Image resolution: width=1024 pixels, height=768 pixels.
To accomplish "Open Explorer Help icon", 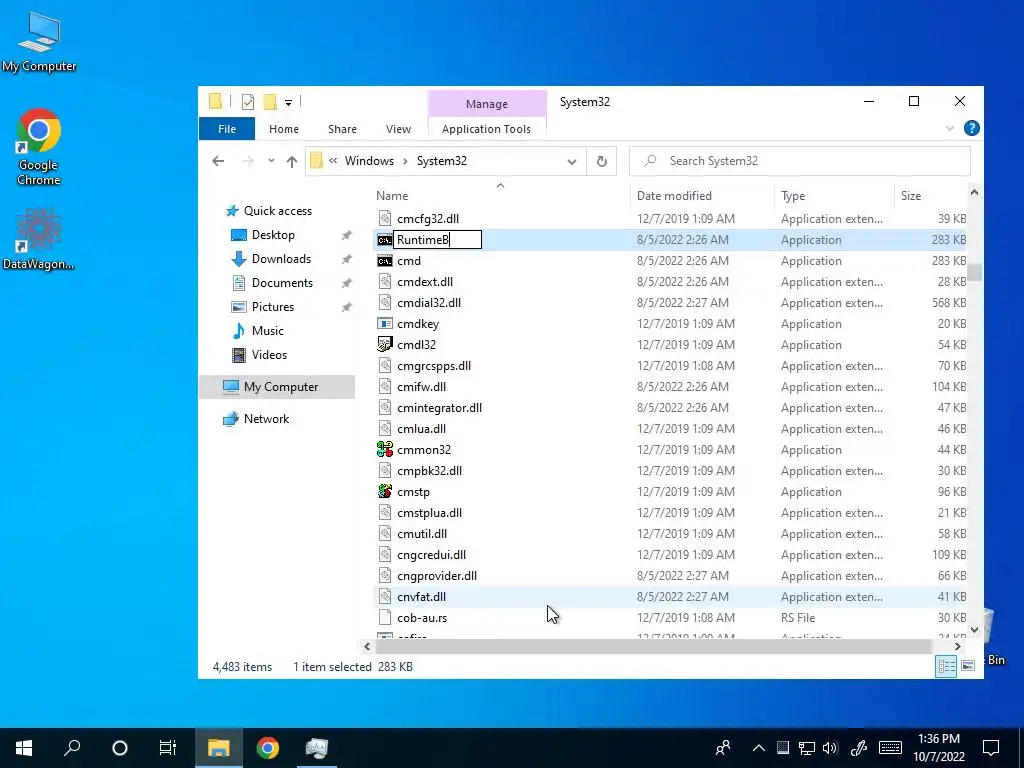I will (971, 128).
